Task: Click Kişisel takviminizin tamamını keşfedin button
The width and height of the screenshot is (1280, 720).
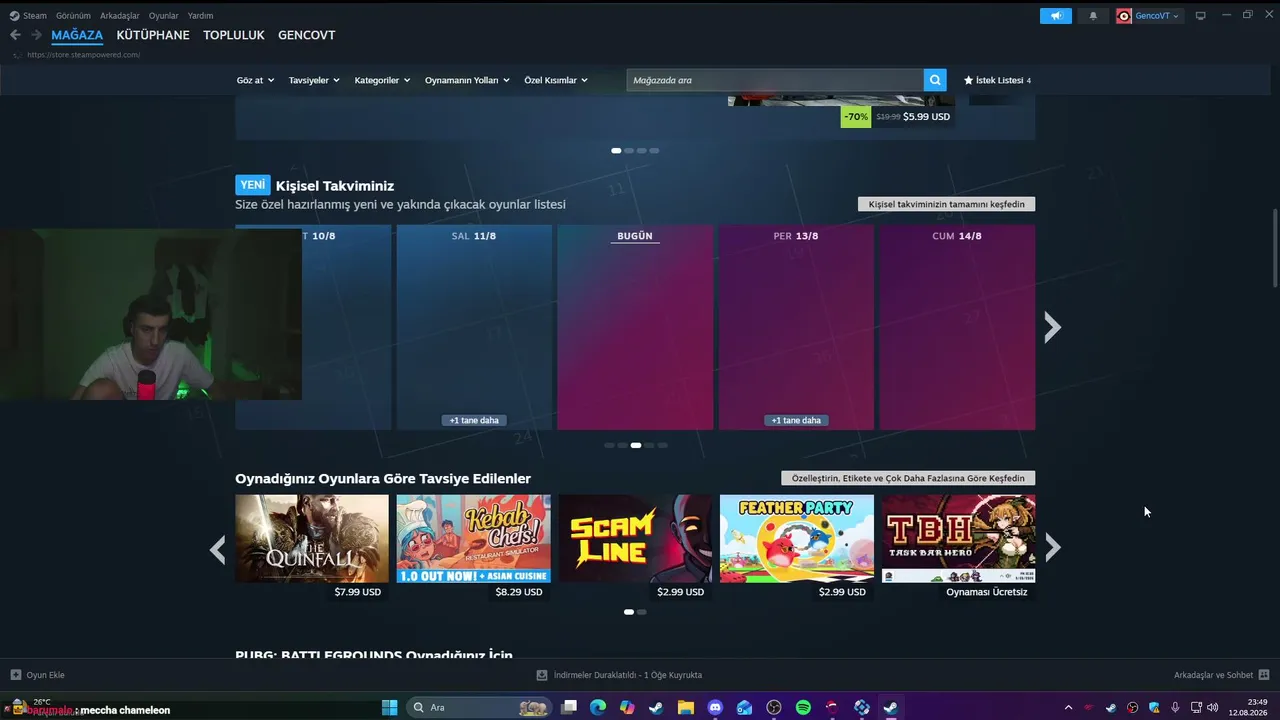Action: click(x=947, y=204)
